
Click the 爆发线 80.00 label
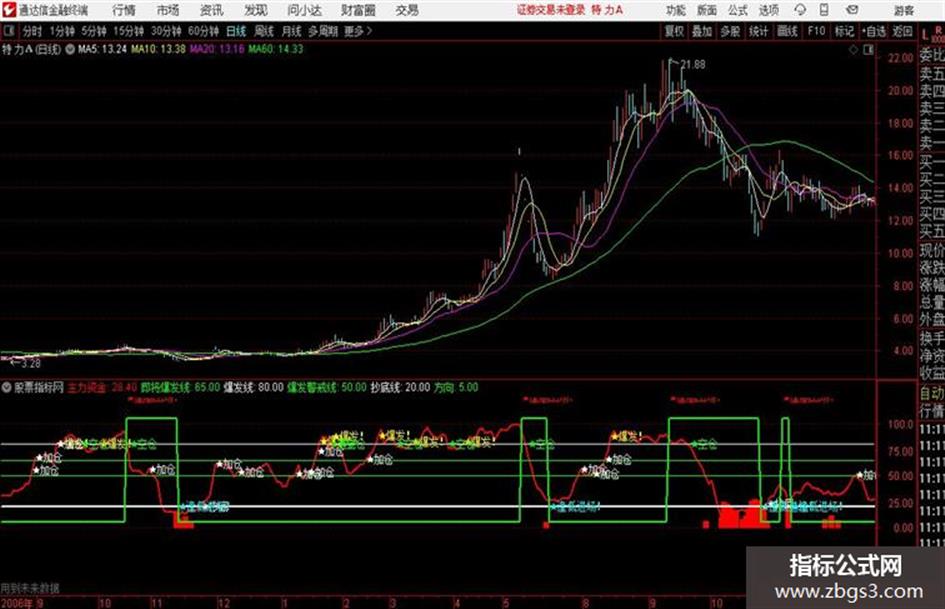253,387
